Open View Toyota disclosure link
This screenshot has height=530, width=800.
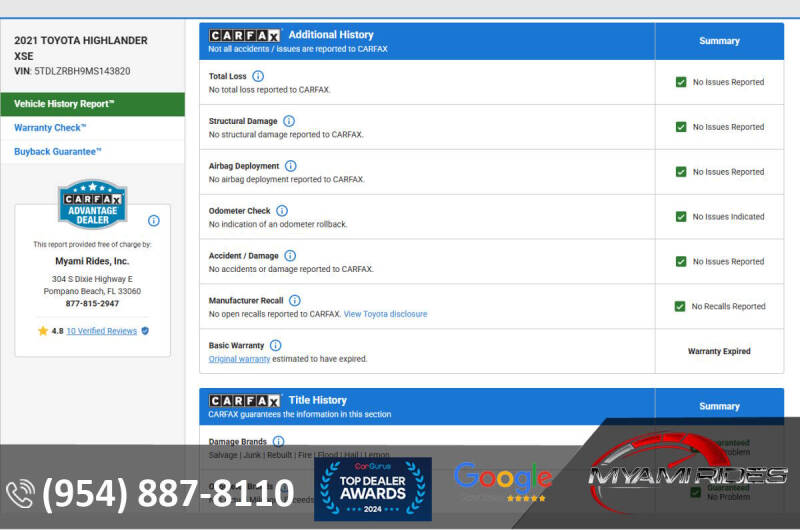385,314
